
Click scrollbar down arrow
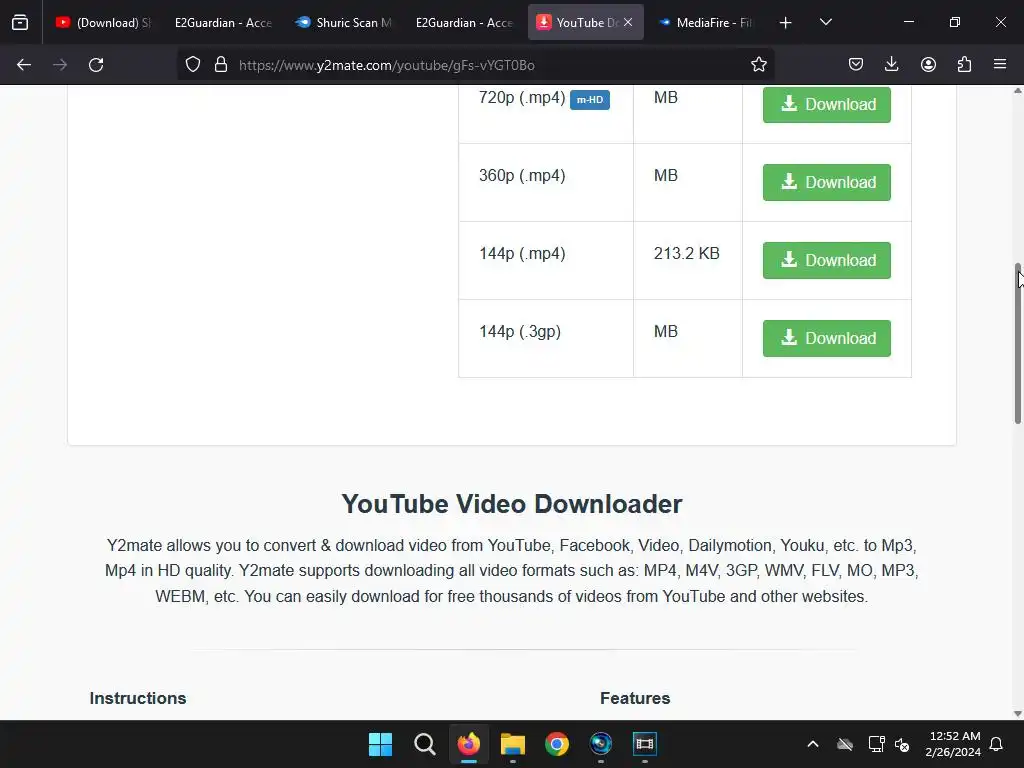tap(1018, 714)
